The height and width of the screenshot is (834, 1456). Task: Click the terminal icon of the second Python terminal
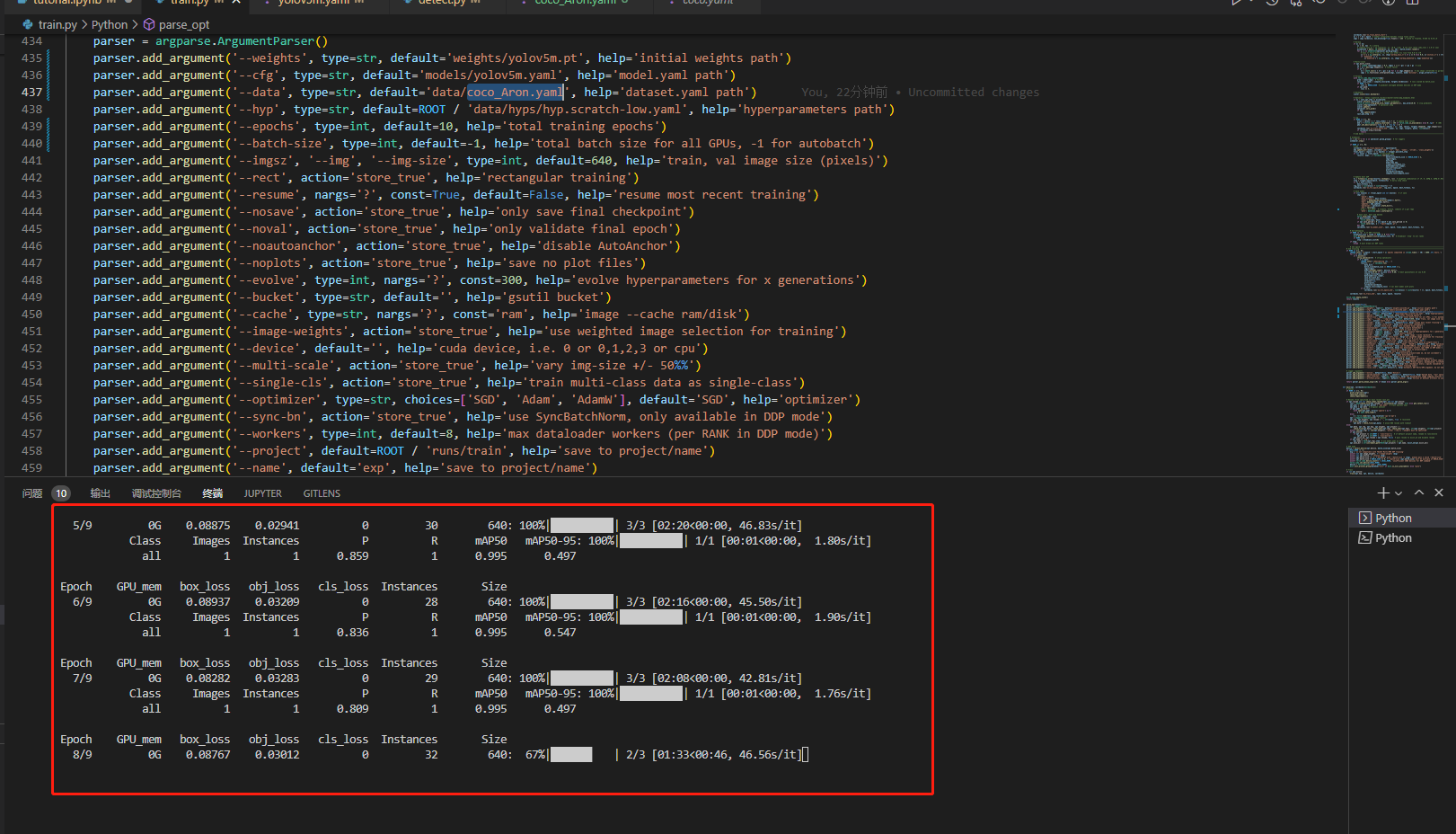tap(1365, 537)
